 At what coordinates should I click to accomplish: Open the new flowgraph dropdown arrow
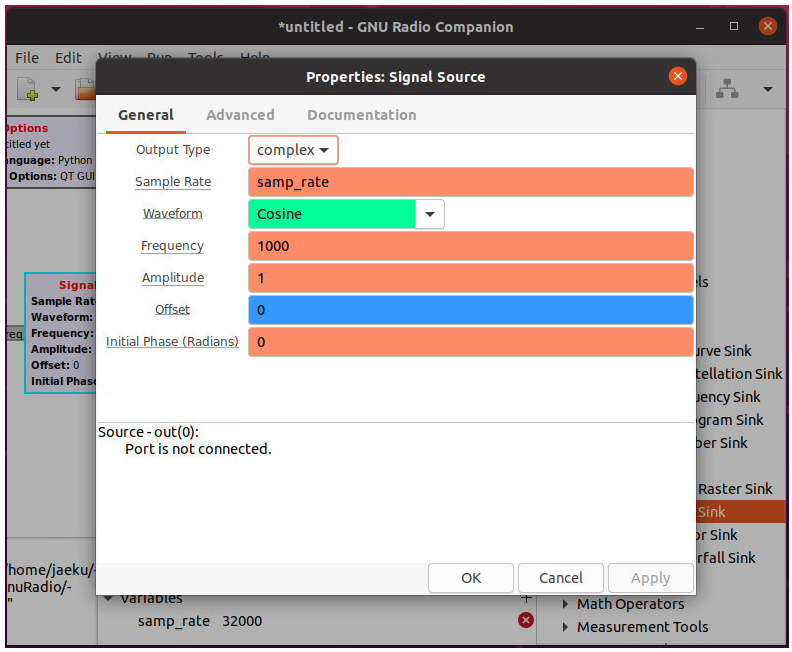click(56, 89)
